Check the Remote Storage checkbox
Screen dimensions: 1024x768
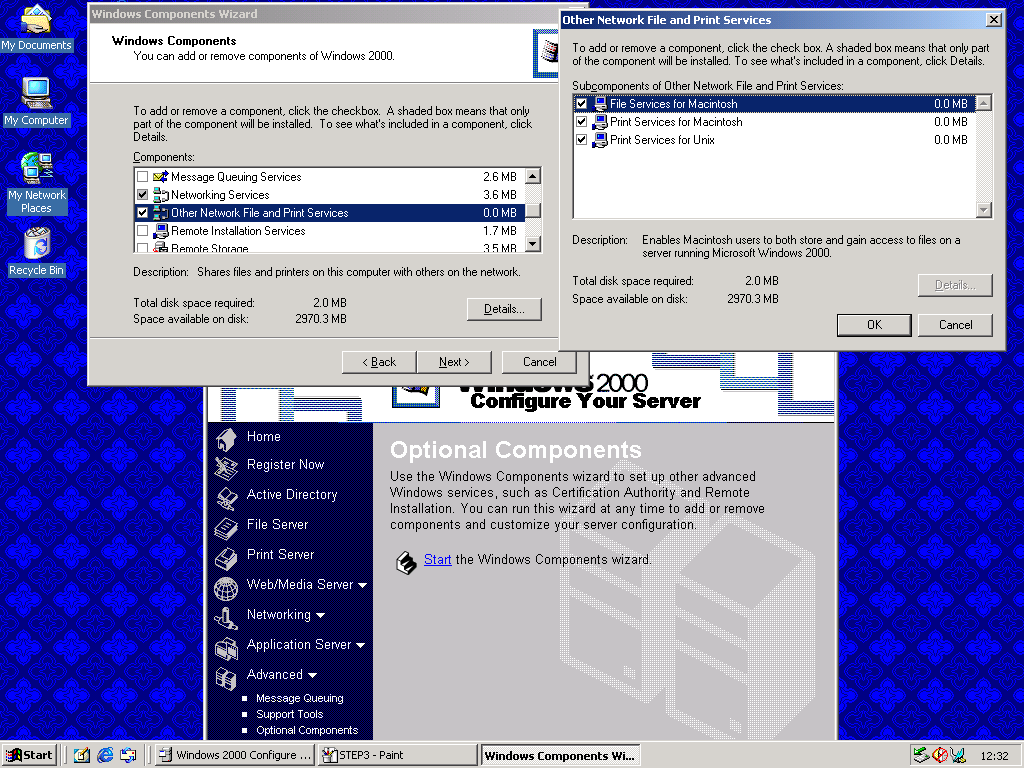(x=142, y=248)
